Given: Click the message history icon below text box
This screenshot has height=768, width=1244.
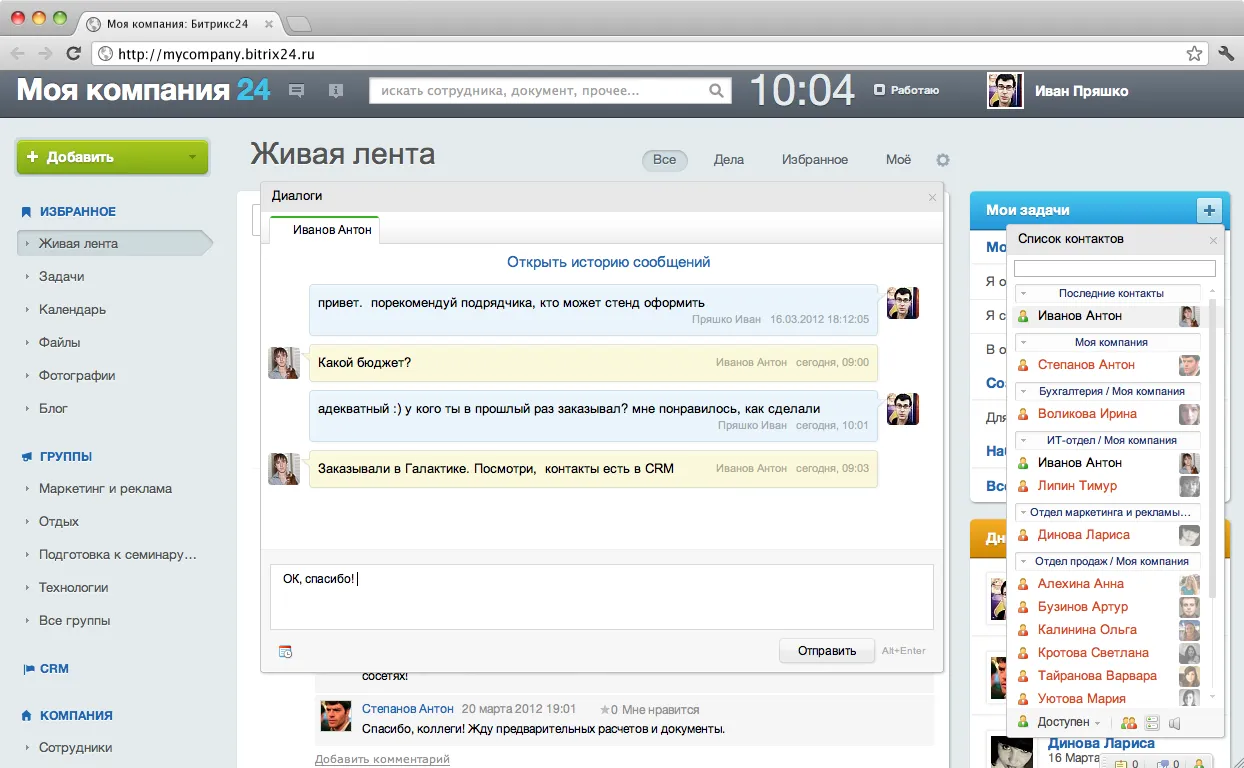Looking at the screenshot, I should click(x=286, y=652).
